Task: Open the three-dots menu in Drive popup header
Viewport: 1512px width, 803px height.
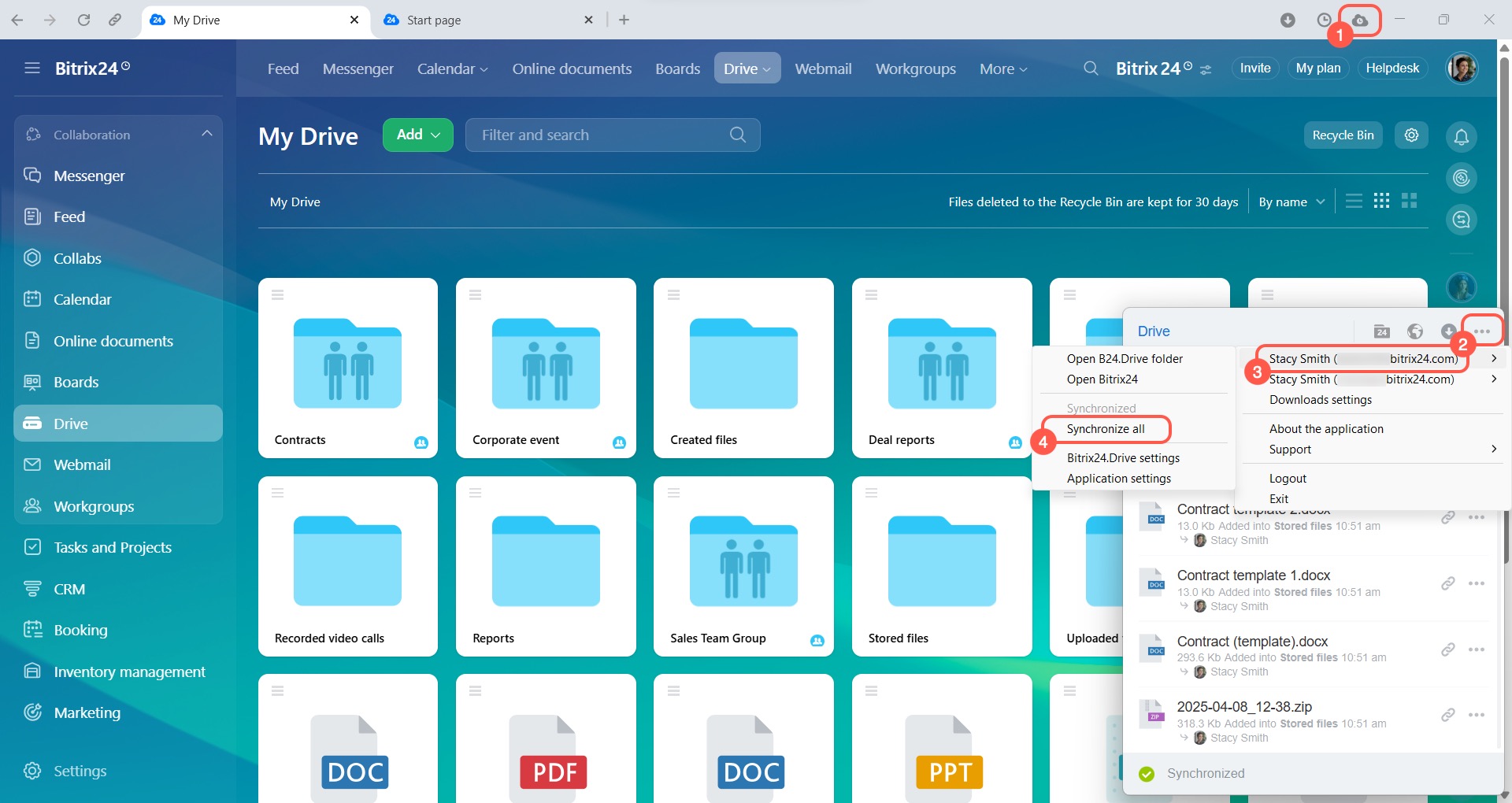Action: (x=1482, y=331)
